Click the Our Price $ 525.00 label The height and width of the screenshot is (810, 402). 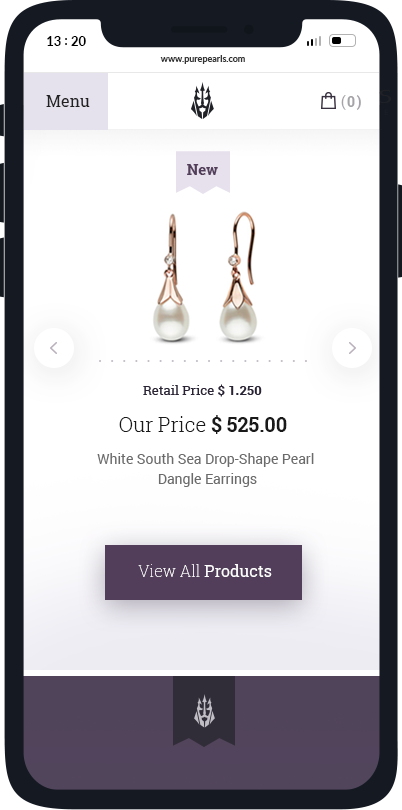coord(203,425)
